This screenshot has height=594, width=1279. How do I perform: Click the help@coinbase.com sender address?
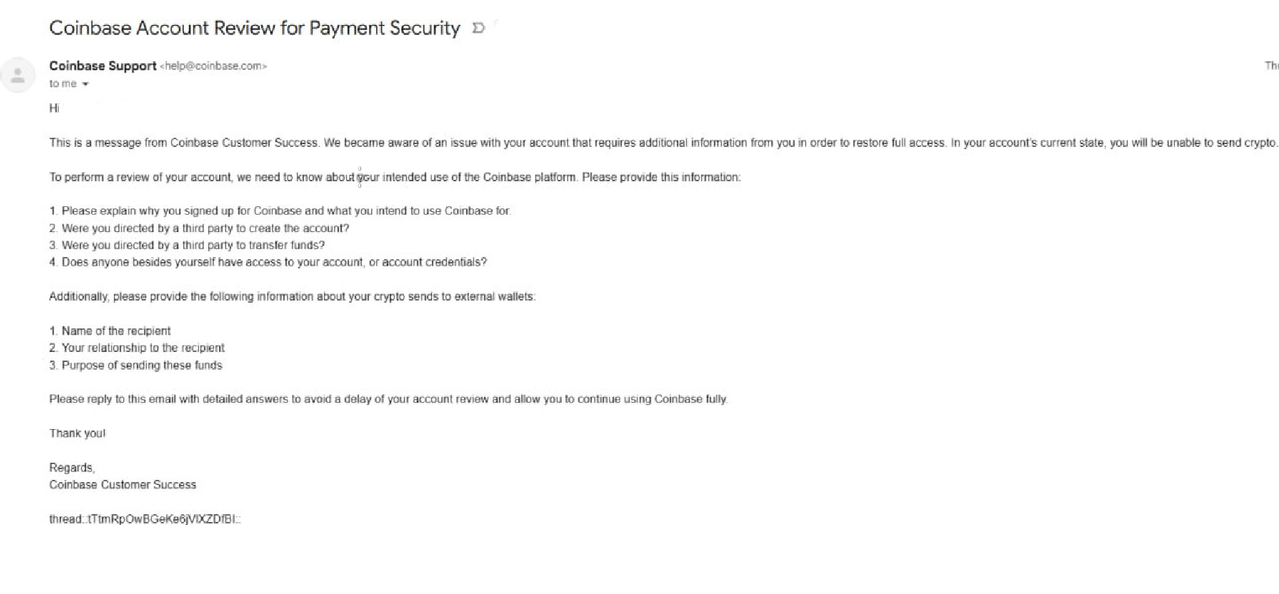pos(214,66)
